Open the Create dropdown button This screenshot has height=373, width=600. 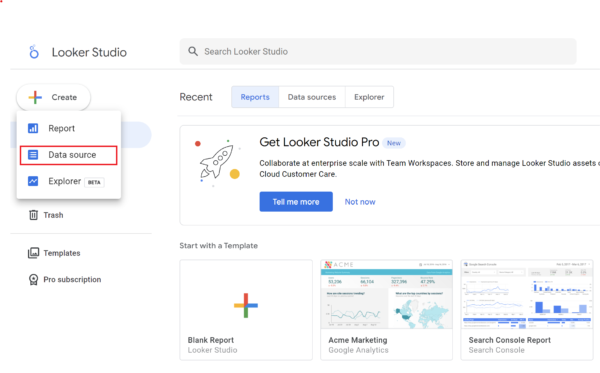[x=54, y=97]
